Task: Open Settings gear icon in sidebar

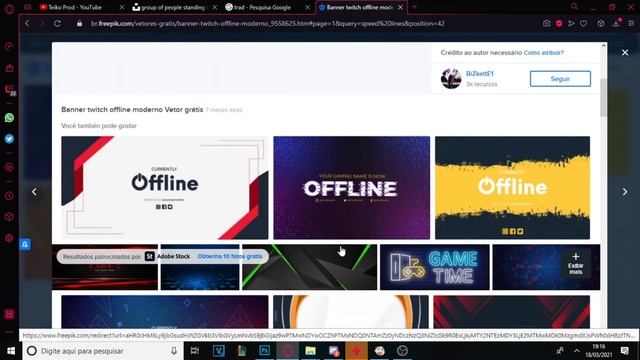Action: [x=9, y=238]
